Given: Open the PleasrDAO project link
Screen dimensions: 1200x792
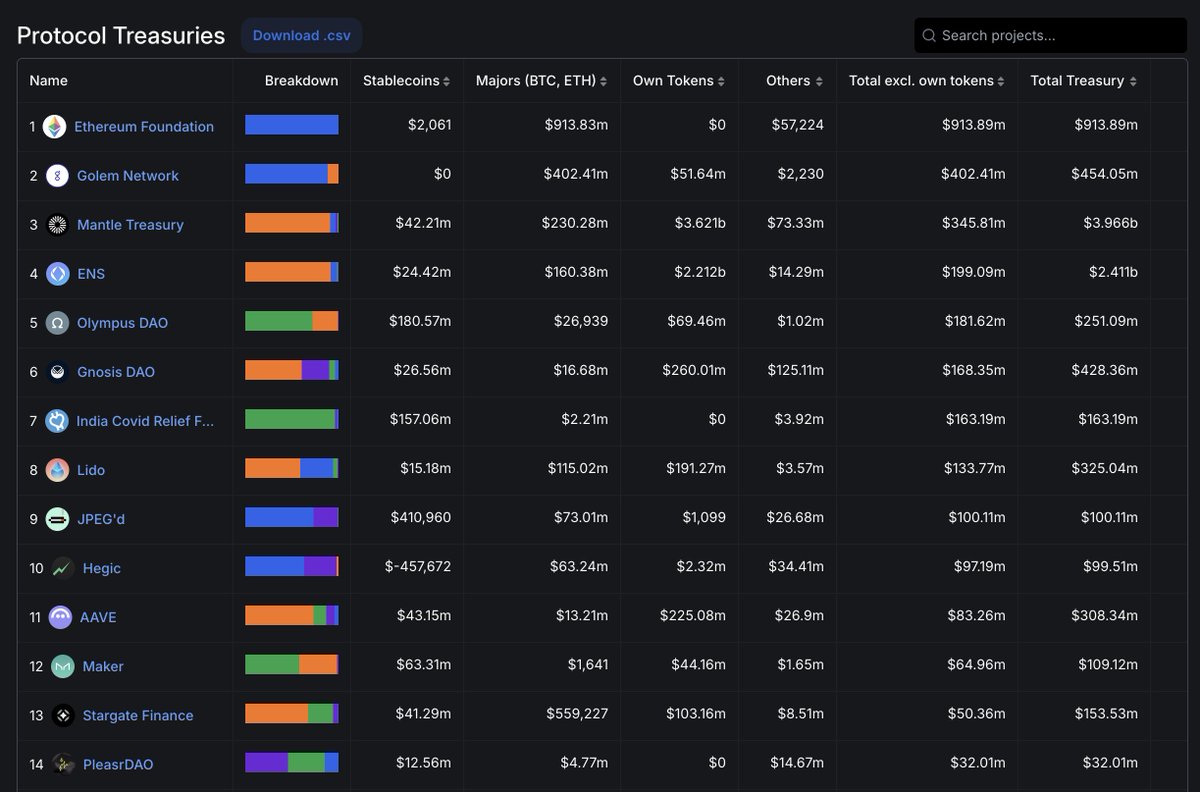Looking at the screenshot, I should (118, 763).
